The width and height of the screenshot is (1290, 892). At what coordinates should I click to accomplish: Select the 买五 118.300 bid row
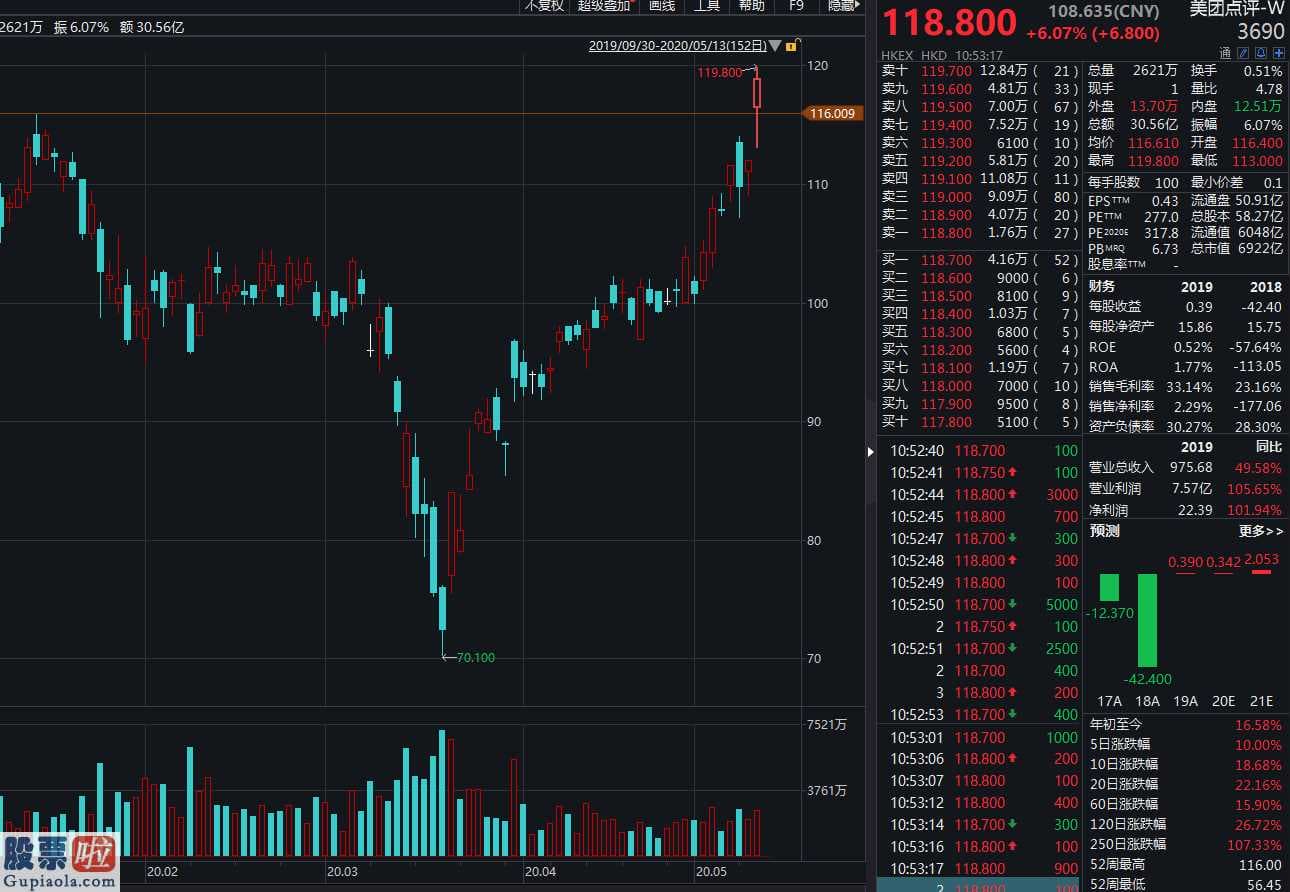click(x=980, y=332)
